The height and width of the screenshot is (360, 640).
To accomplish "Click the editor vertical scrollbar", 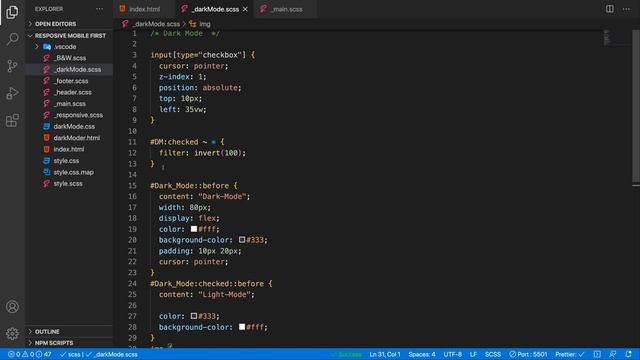I will point(636,106).
